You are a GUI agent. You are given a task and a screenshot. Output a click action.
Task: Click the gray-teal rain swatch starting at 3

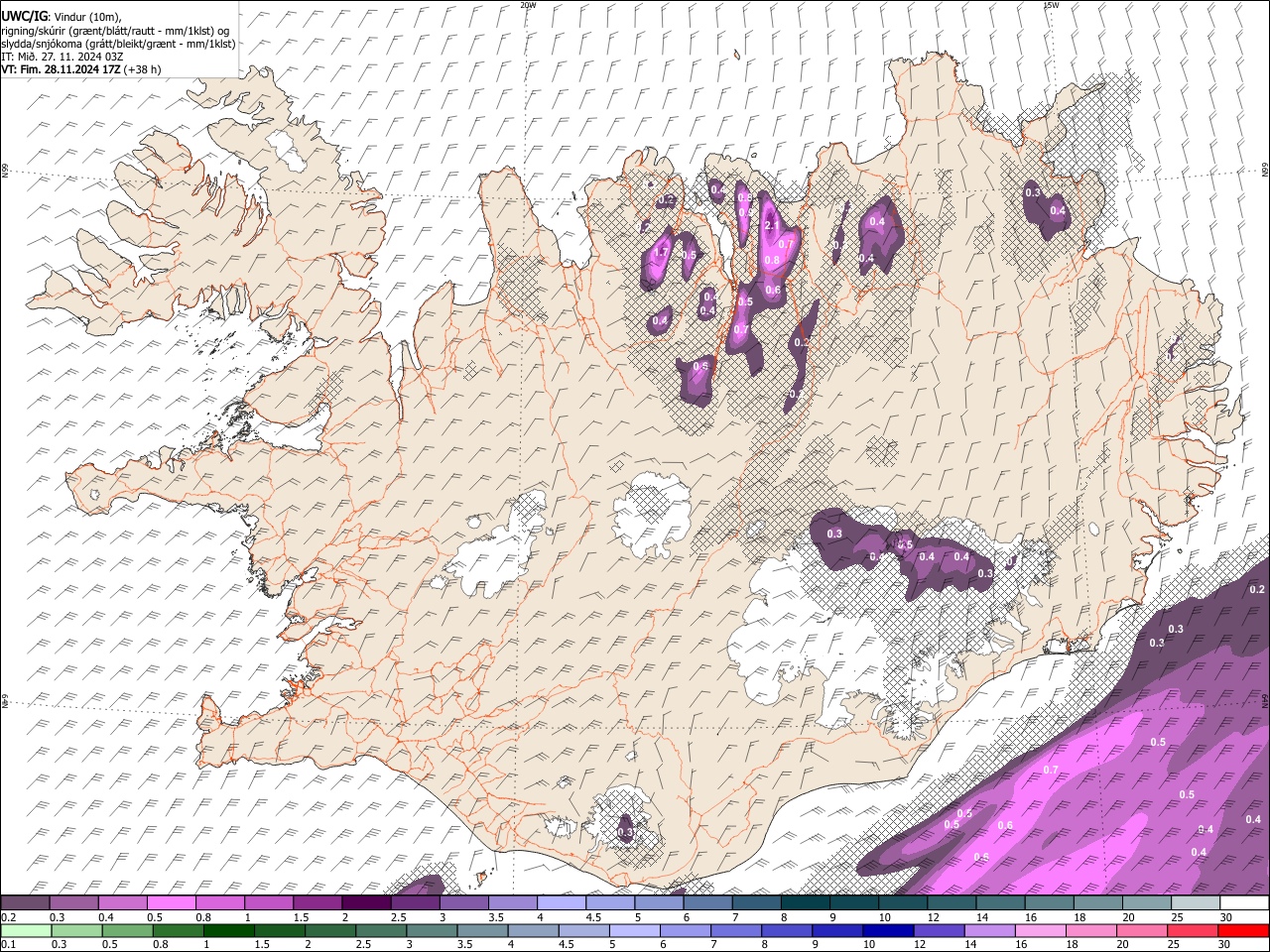[x=432, y=931]
